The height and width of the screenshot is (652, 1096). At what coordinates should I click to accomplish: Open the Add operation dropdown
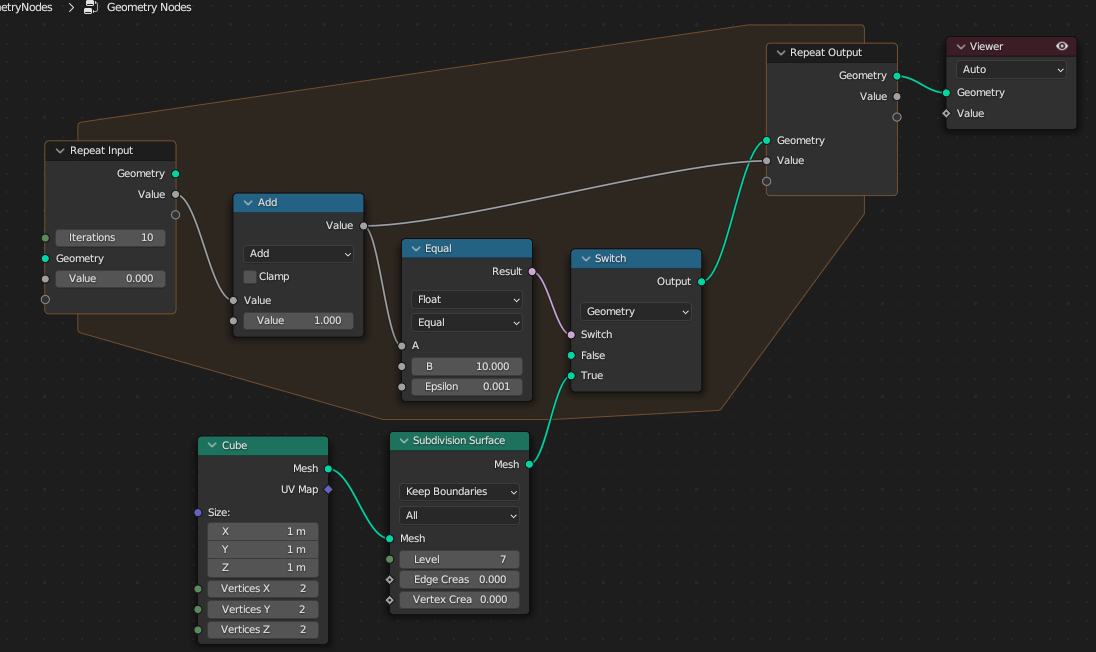pos(298,254)
